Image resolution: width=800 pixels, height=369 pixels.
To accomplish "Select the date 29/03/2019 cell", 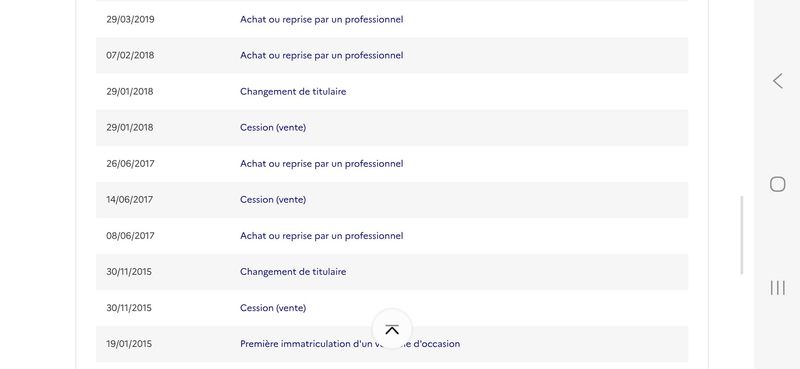I will [x=130, y=19].
